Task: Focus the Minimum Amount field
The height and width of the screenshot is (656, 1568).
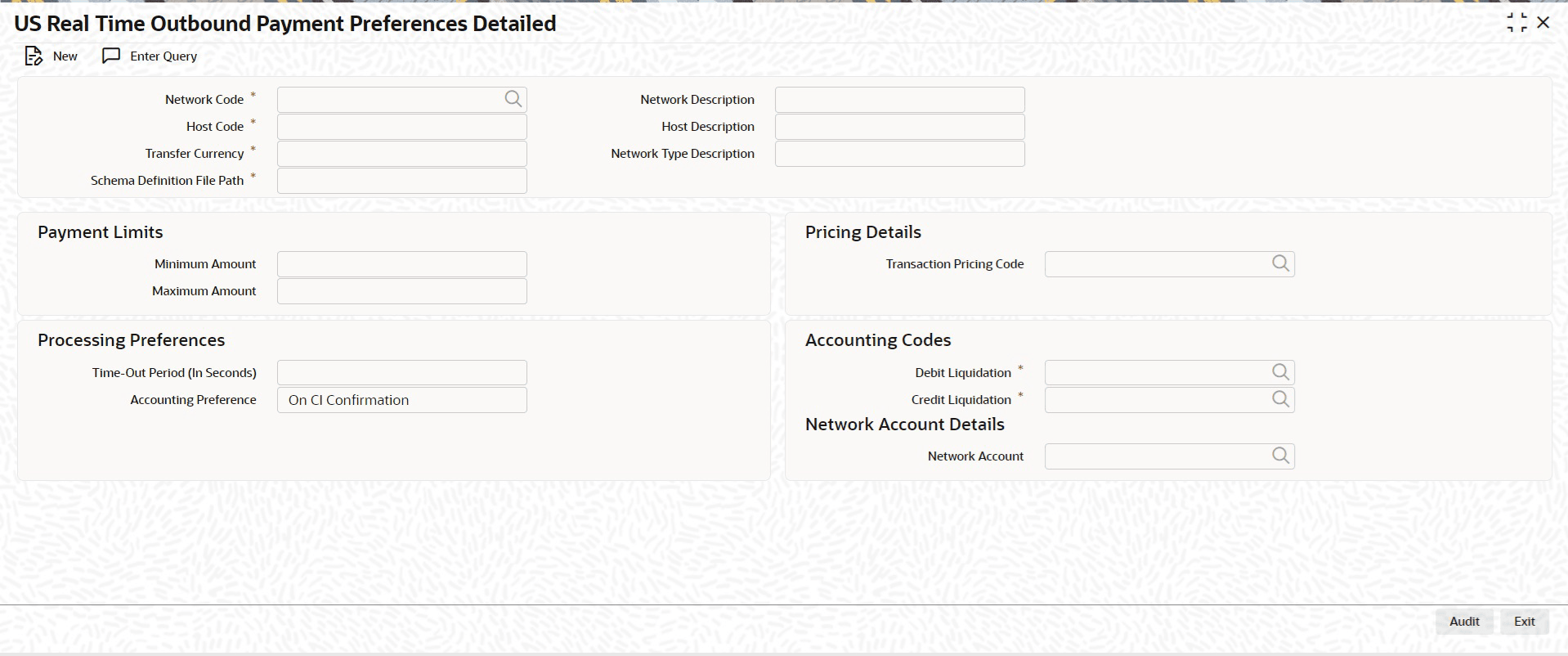Action: 402,264
